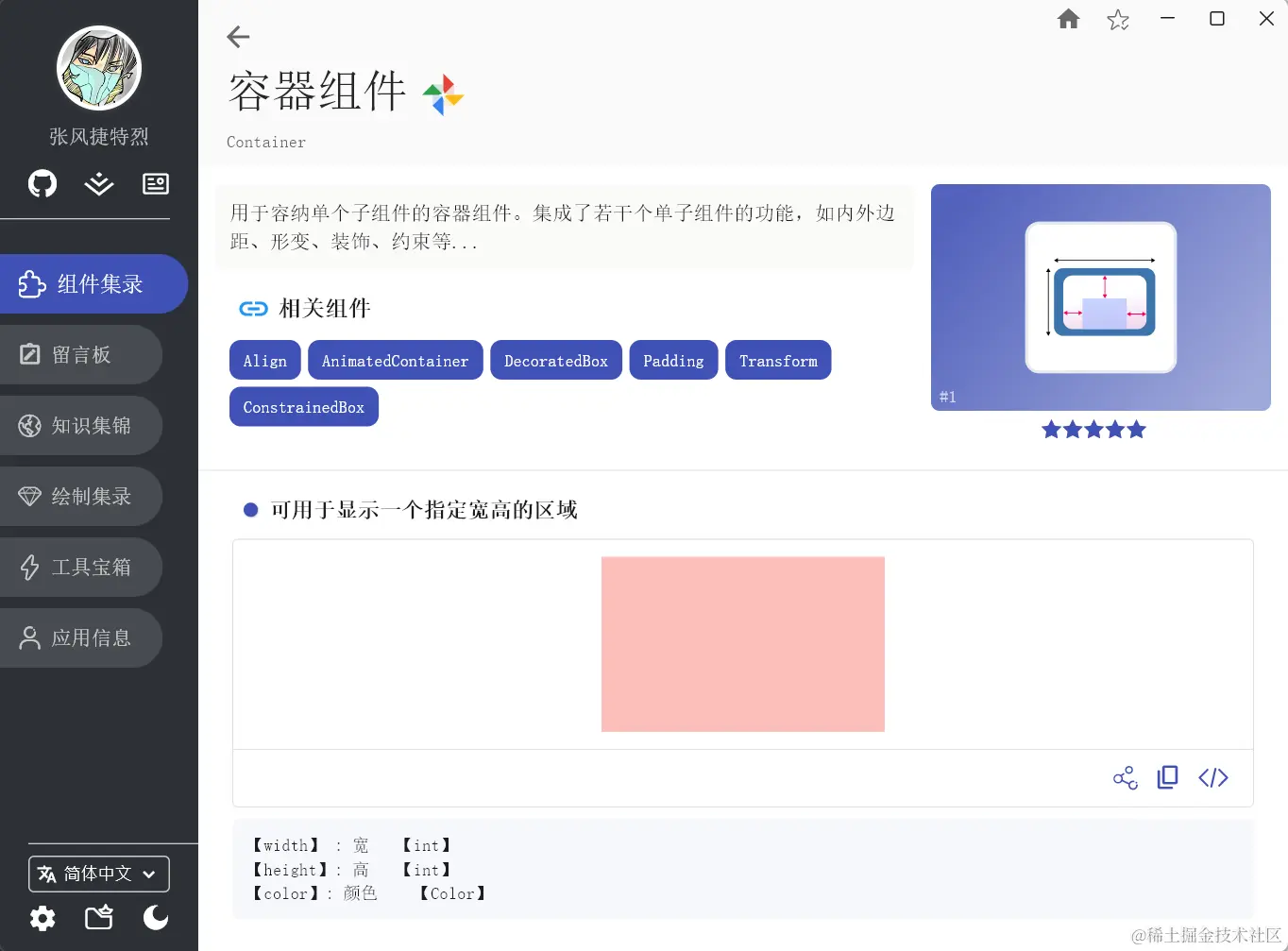Viewport: 1288px width, 951px height.
Task: Open the GitHub icon under the avatar
Action: pyautogui.click(x=42, y=183)
